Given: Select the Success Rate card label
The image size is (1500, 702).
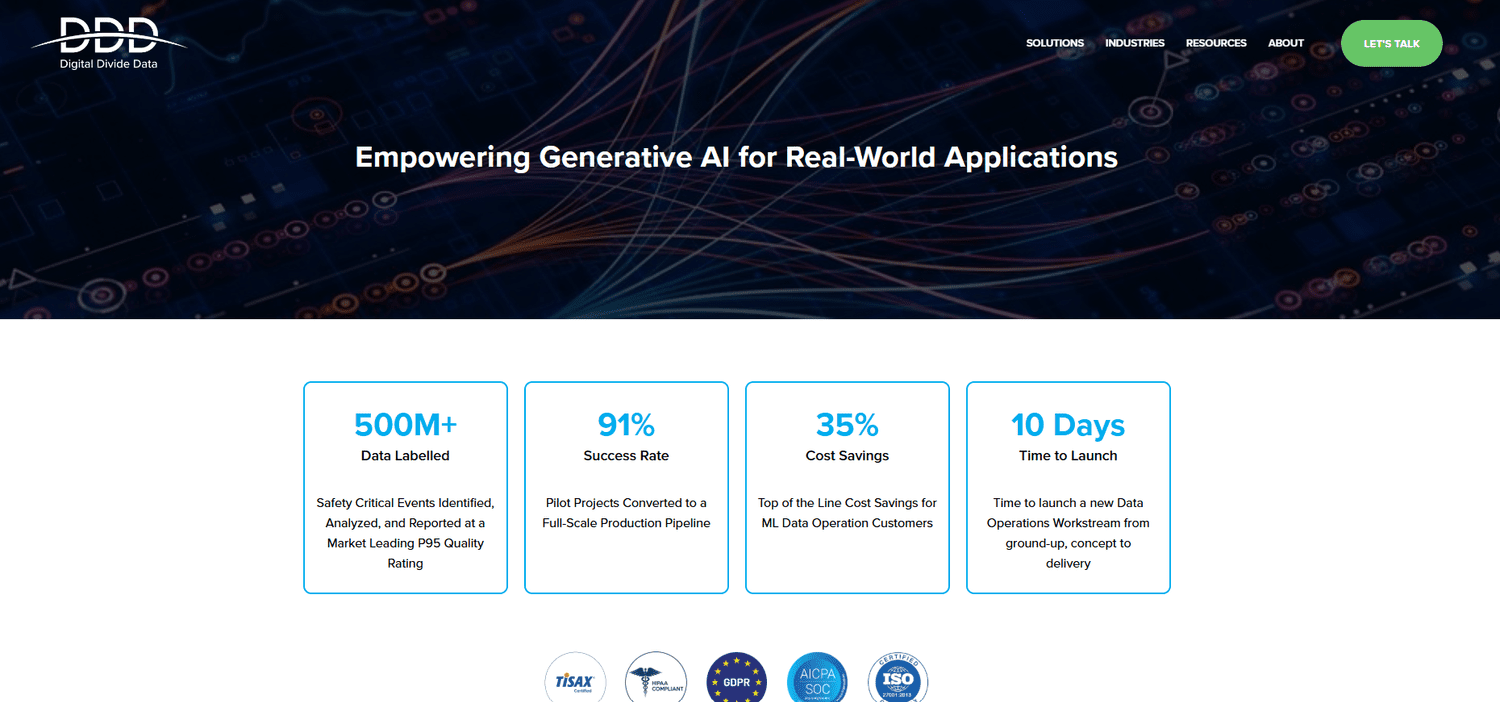Looking at the screenshot, I should pos(626,456).
